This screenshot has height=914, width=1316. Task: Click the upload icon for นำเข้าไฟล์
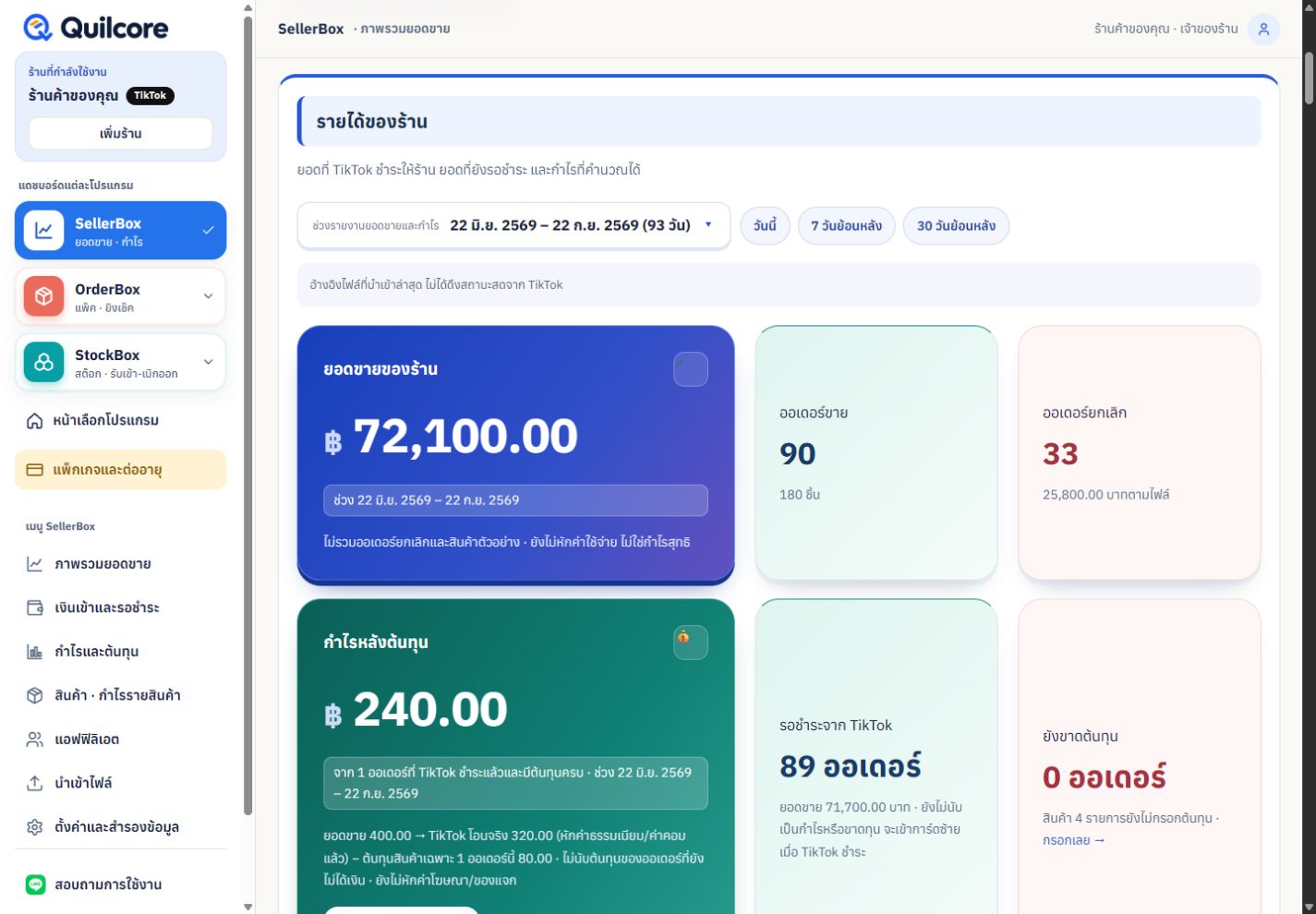point(34,783)
